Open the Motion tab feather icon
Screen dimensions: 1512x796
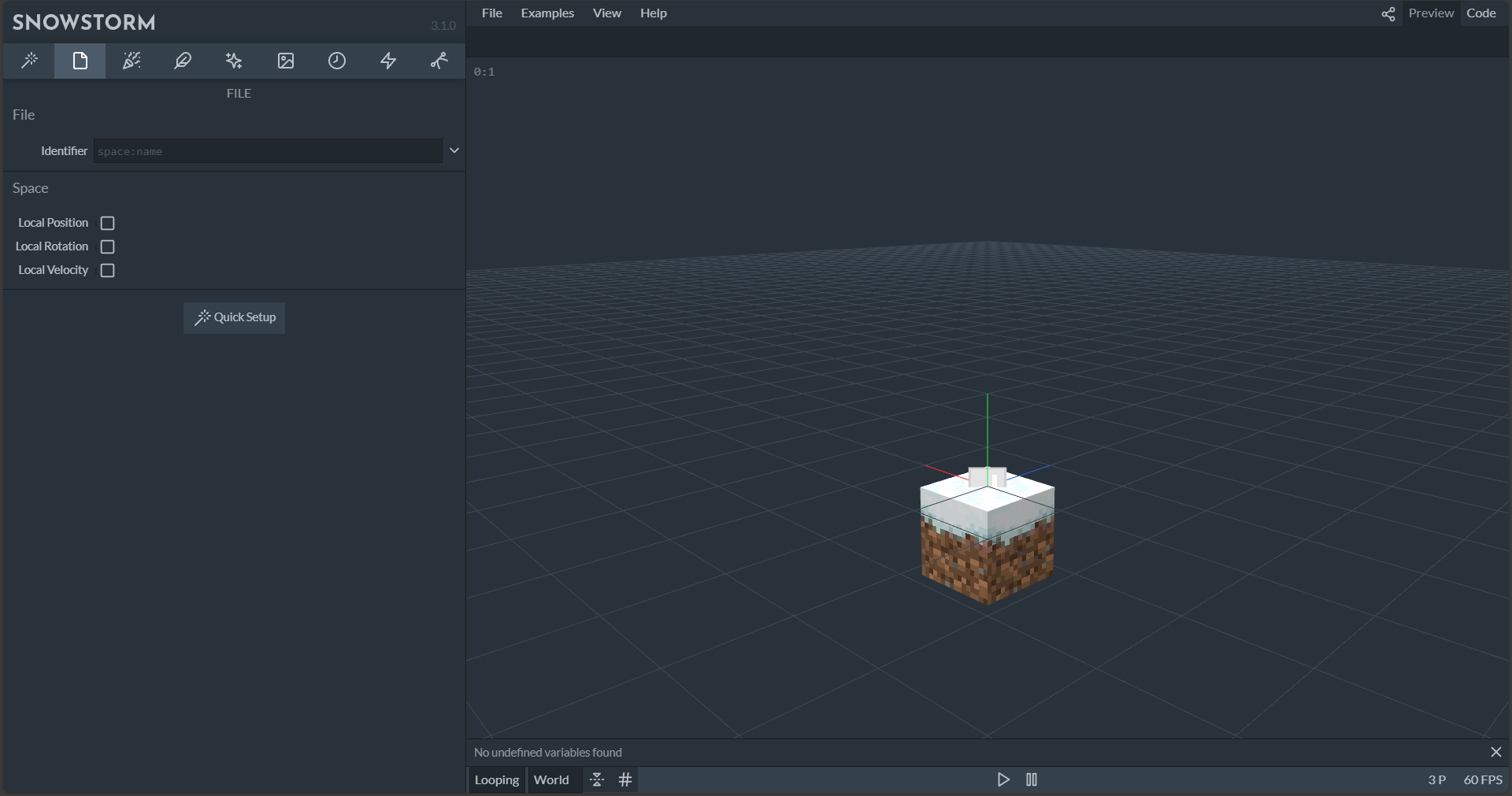pos(183,61)
